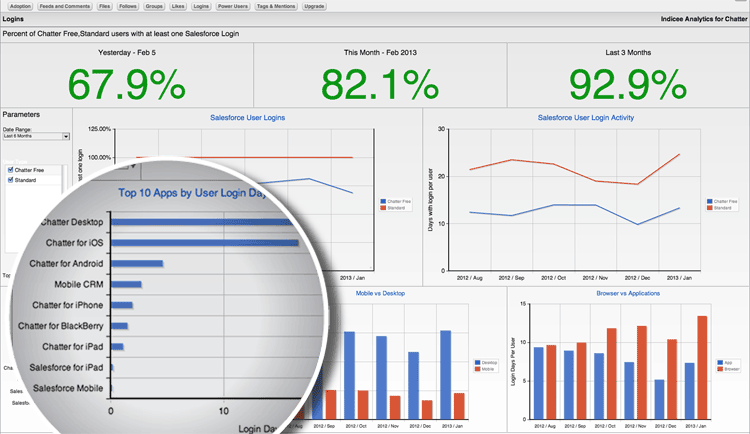This screenshot has height=434, width=750.
Task: Click the Salesforce User Logins chart title
Action: click(x=247, y=117)
